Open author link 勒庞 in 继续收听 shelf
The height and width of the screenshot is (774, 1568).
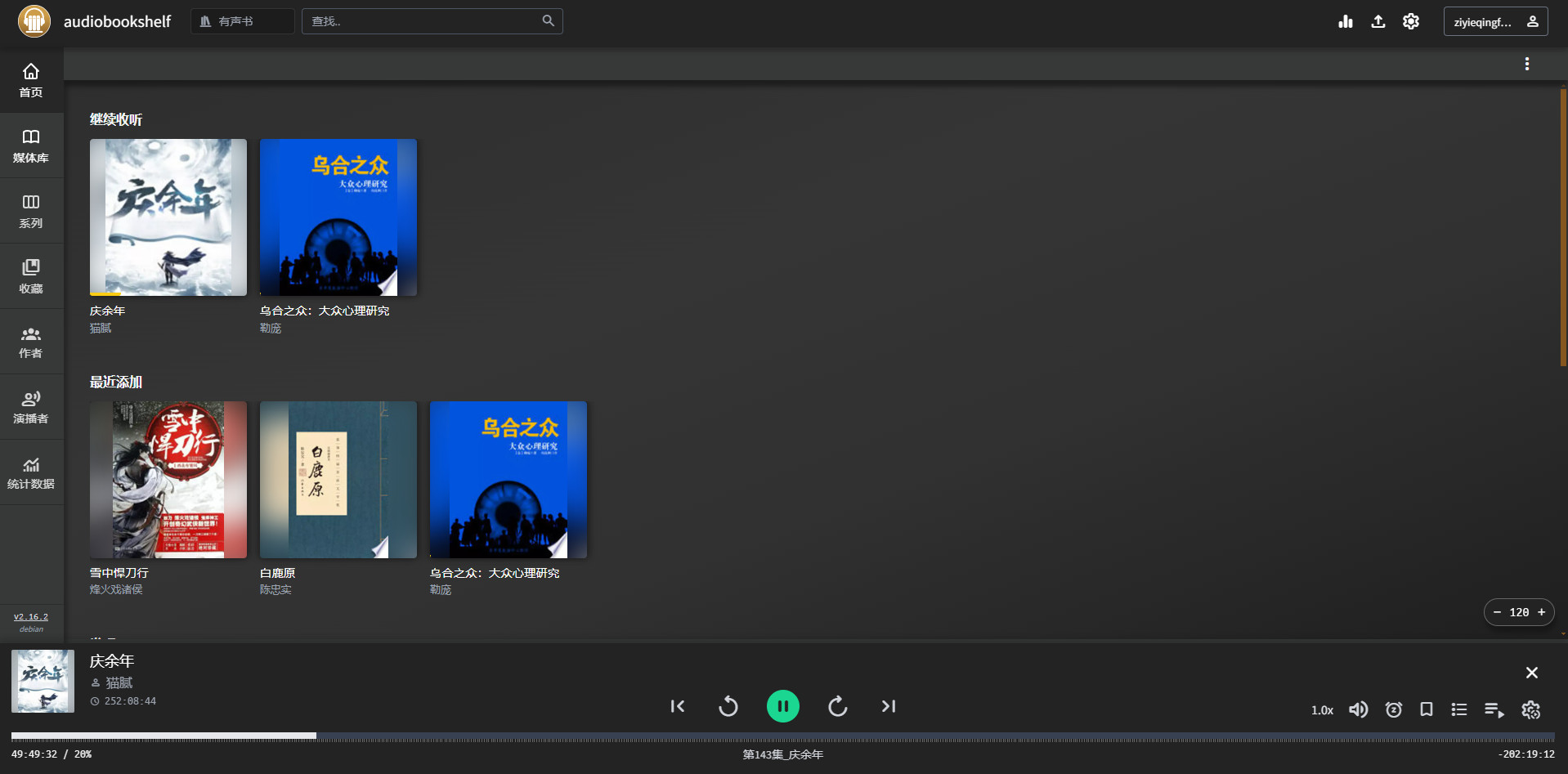pos(271,328)
